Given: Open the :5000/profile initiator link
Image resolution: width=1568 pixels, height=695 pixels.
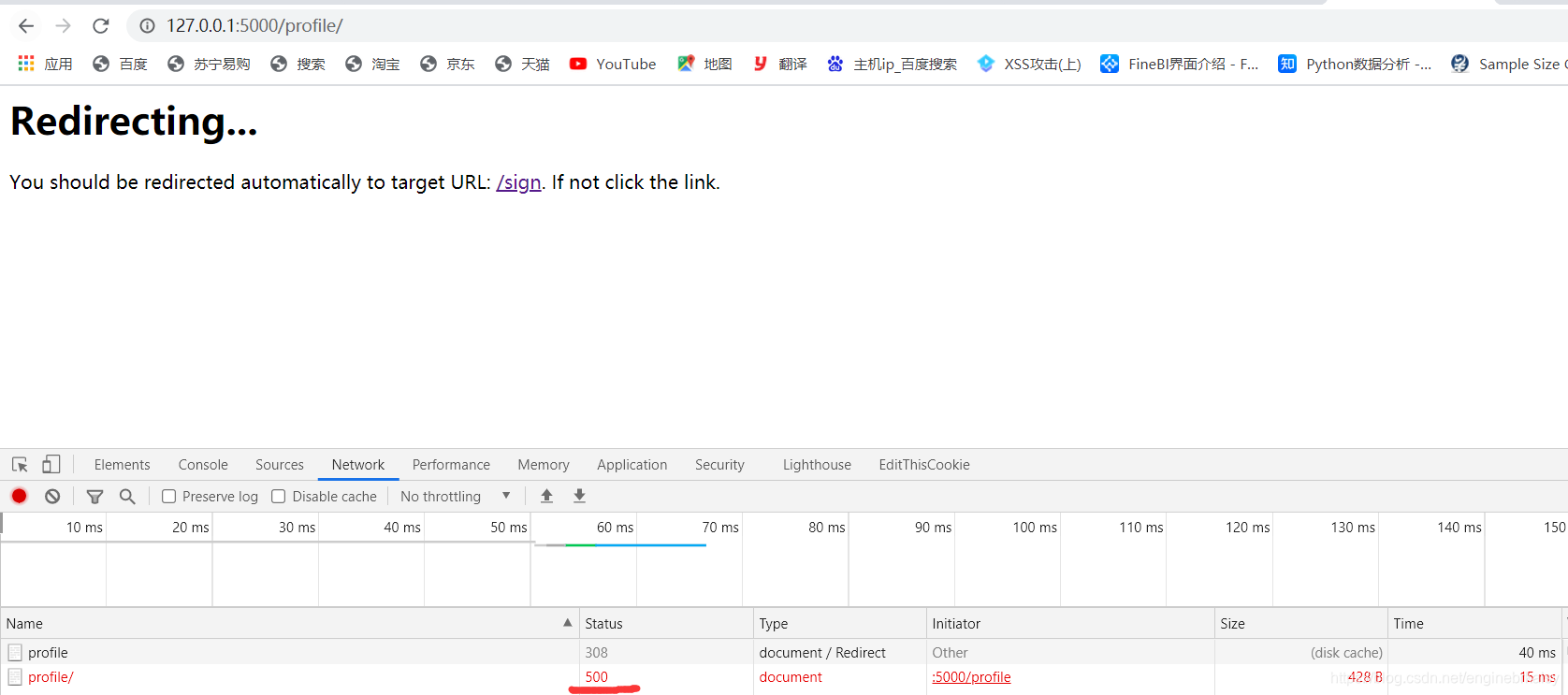Looking at the screenshot, I should pyautogui.click(x=971, y=677).
